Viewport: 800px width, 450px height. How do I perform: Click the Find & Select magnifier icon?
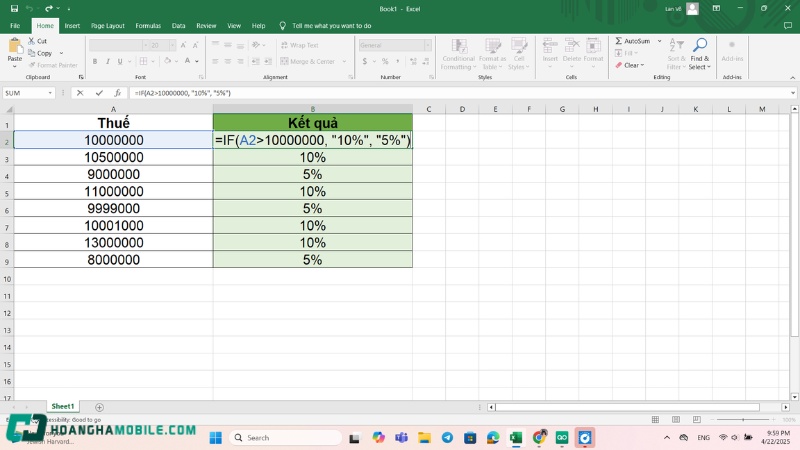(700, 46)
